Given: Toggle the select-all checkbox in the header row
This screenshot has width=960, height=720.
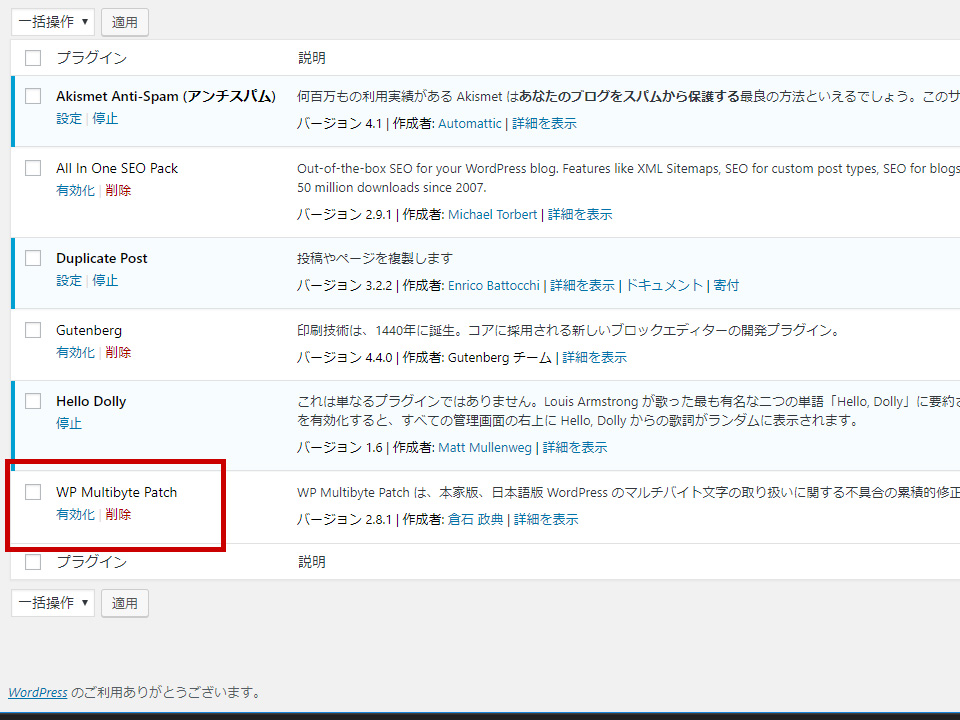Looking at the screenshot, I should [x=32, y=57].
